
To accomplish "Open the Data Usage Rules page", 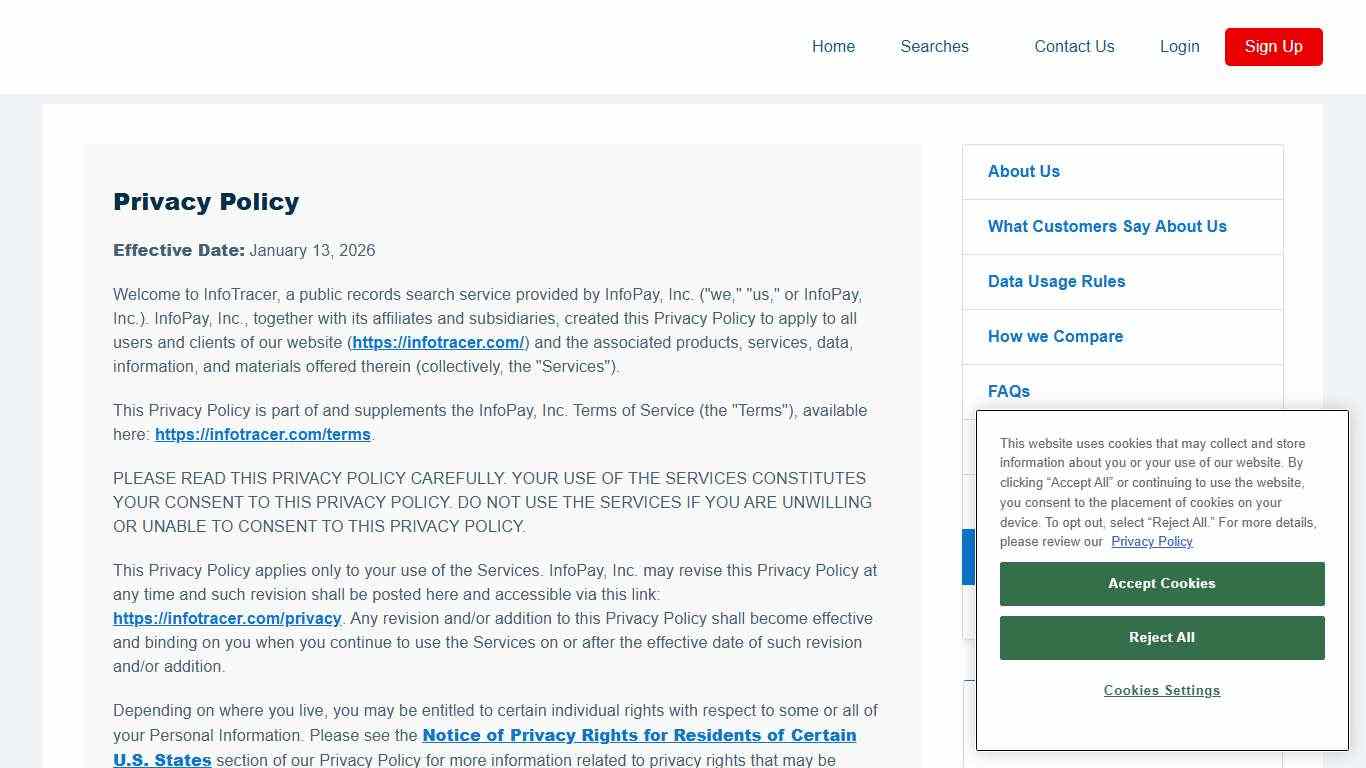I will coord(1056,281).
